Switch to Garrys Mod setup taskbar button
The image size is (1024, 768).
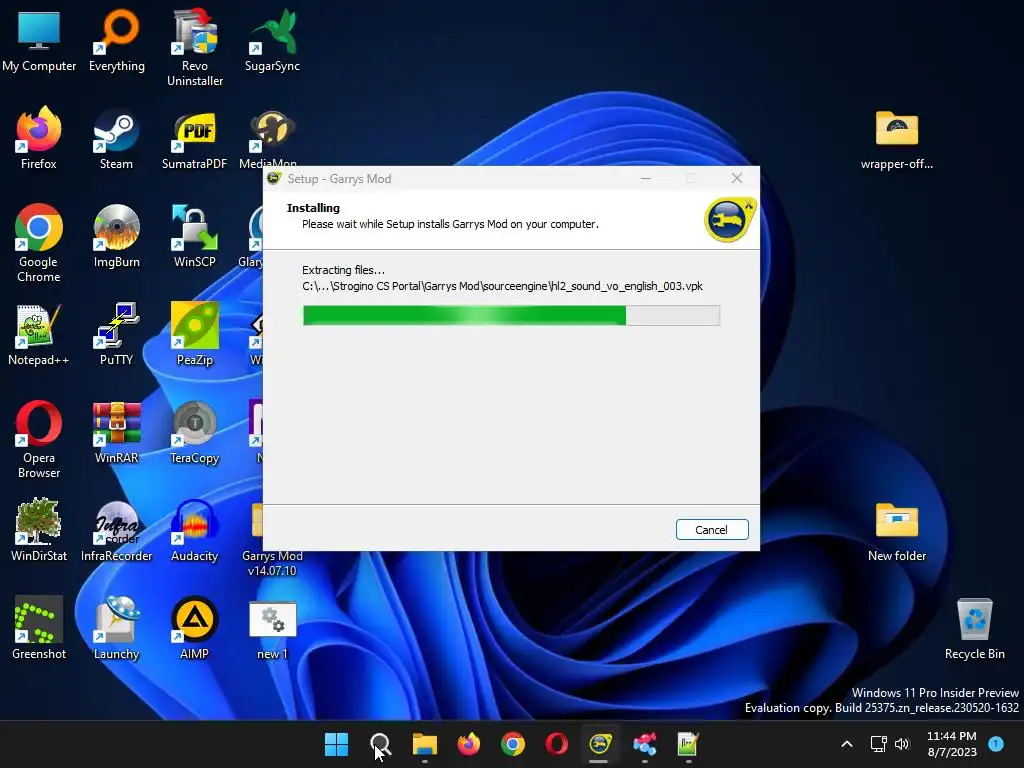600,744
